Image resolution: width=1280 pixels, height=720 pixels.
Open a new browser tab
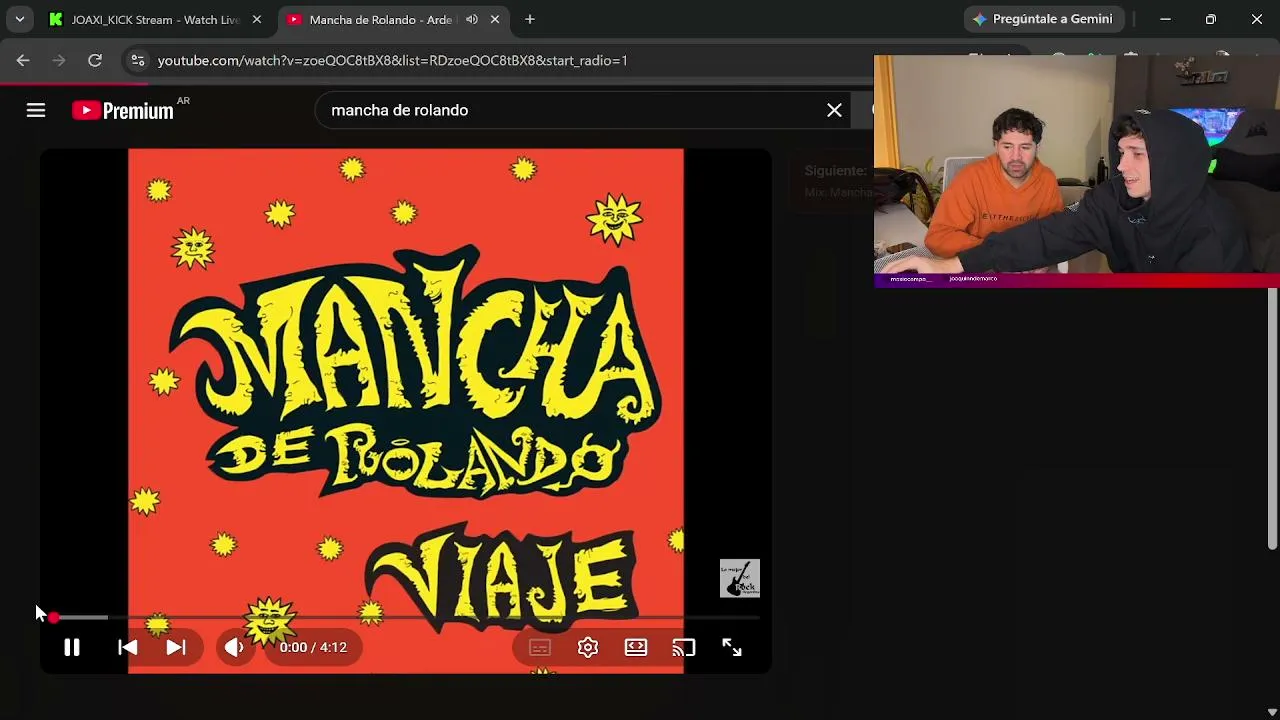tap(530, 19)
